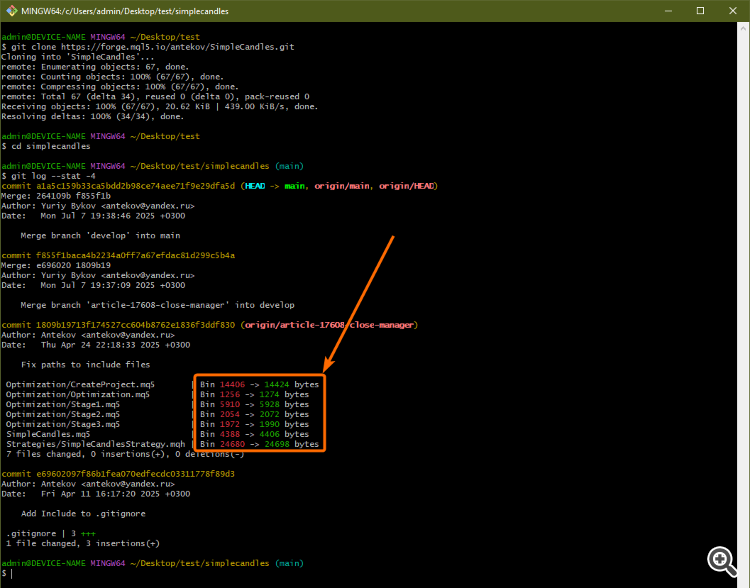Click the 'origin/HEAD' reference label
Image resolution: width=750 pixels, height=588 pixels.
point(407,186)
